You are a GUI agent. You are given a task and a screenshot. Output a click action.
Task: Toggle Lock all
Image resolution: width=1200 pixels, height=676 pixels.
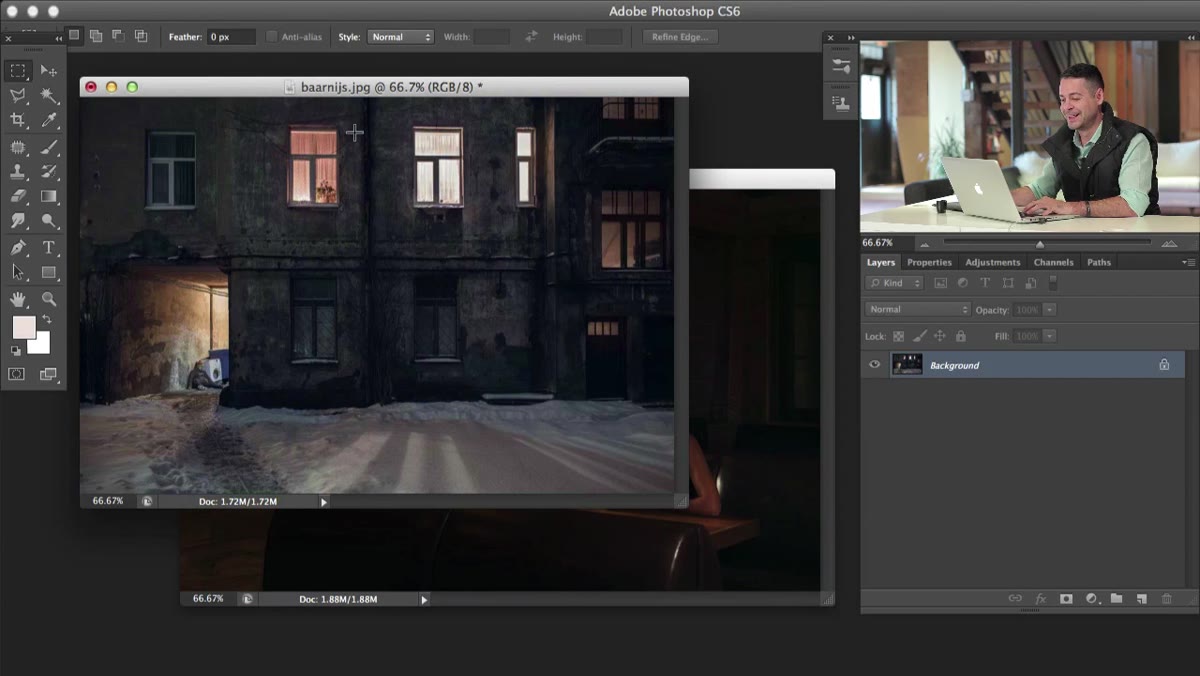point(961,337)
